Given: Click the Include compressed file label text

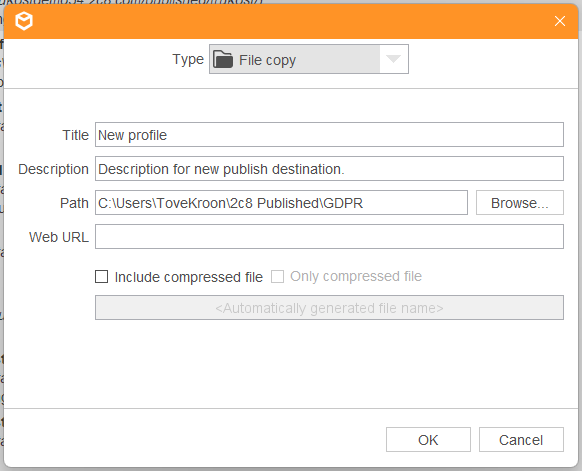Looking at the screenshot, I should (x=189, y=277).
